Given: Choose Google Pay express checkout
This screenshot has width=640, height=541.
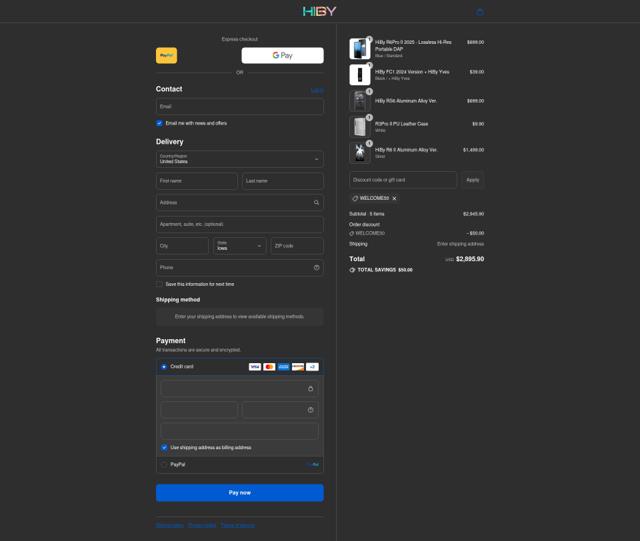Looking at the screenshot, I should click(282, 56).
